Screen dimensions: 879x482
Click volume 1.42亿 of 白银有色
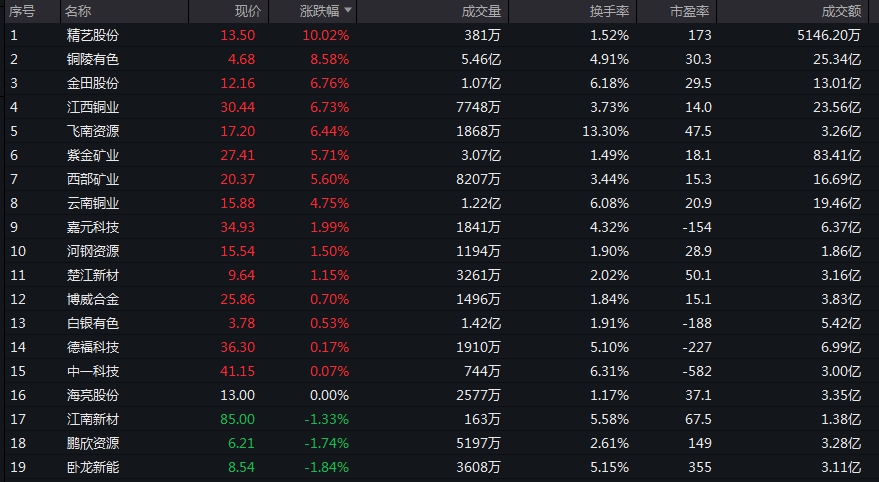(x=481, y=323)
